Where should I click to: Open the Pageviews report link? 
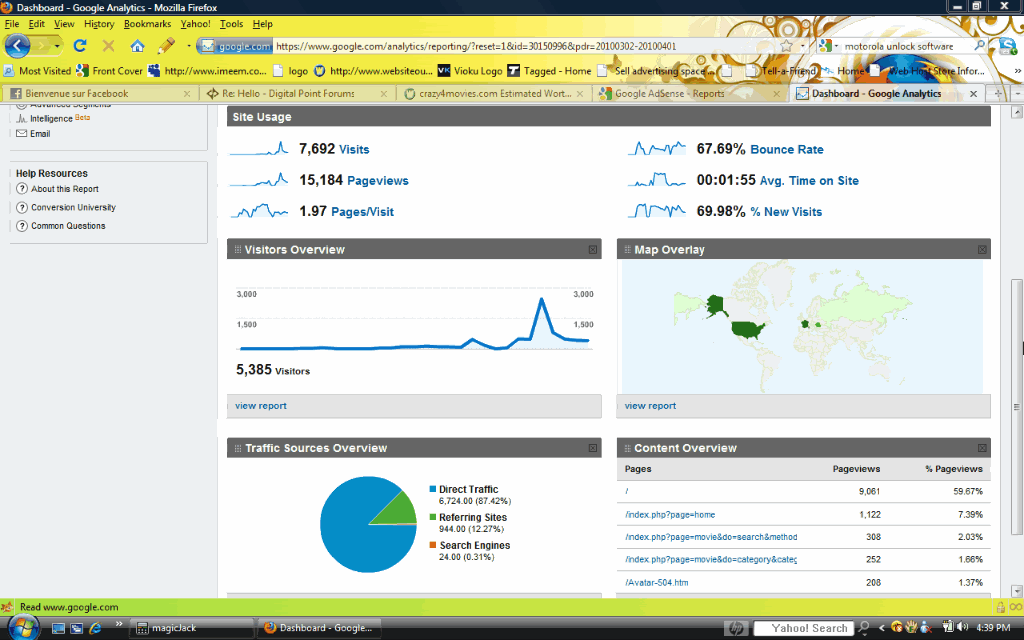coord(377,181)
